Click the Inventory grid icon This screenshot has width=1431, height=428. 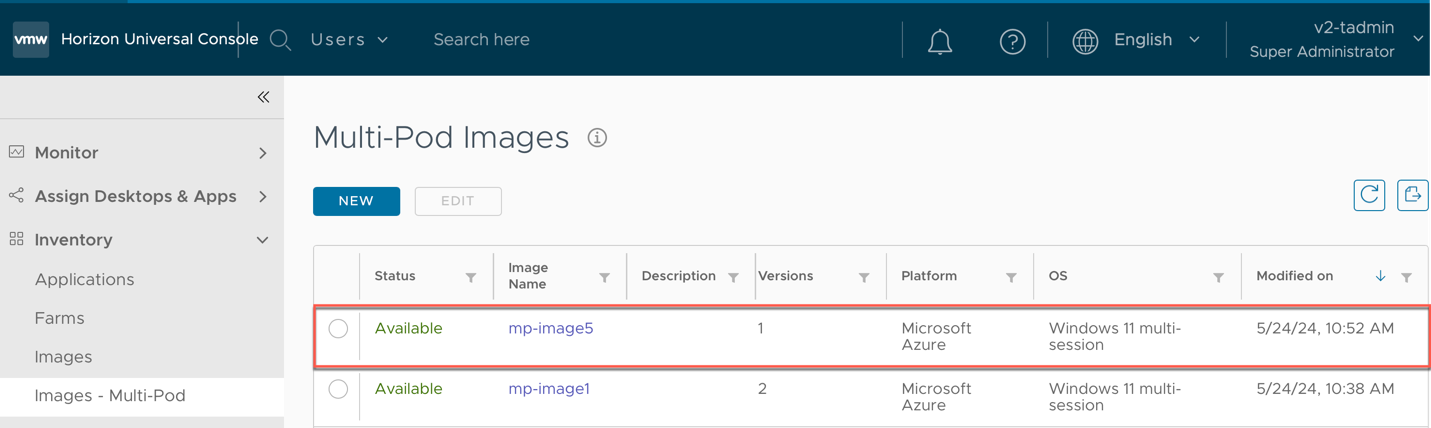coord(17,239)
